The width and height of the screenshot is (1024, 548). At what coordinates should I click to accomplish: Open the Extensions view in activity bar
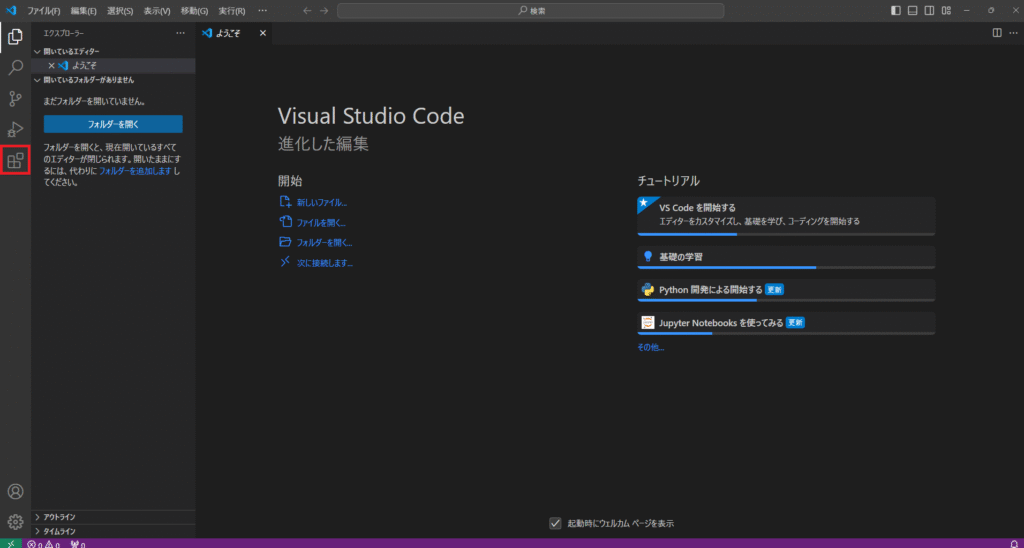15,160
